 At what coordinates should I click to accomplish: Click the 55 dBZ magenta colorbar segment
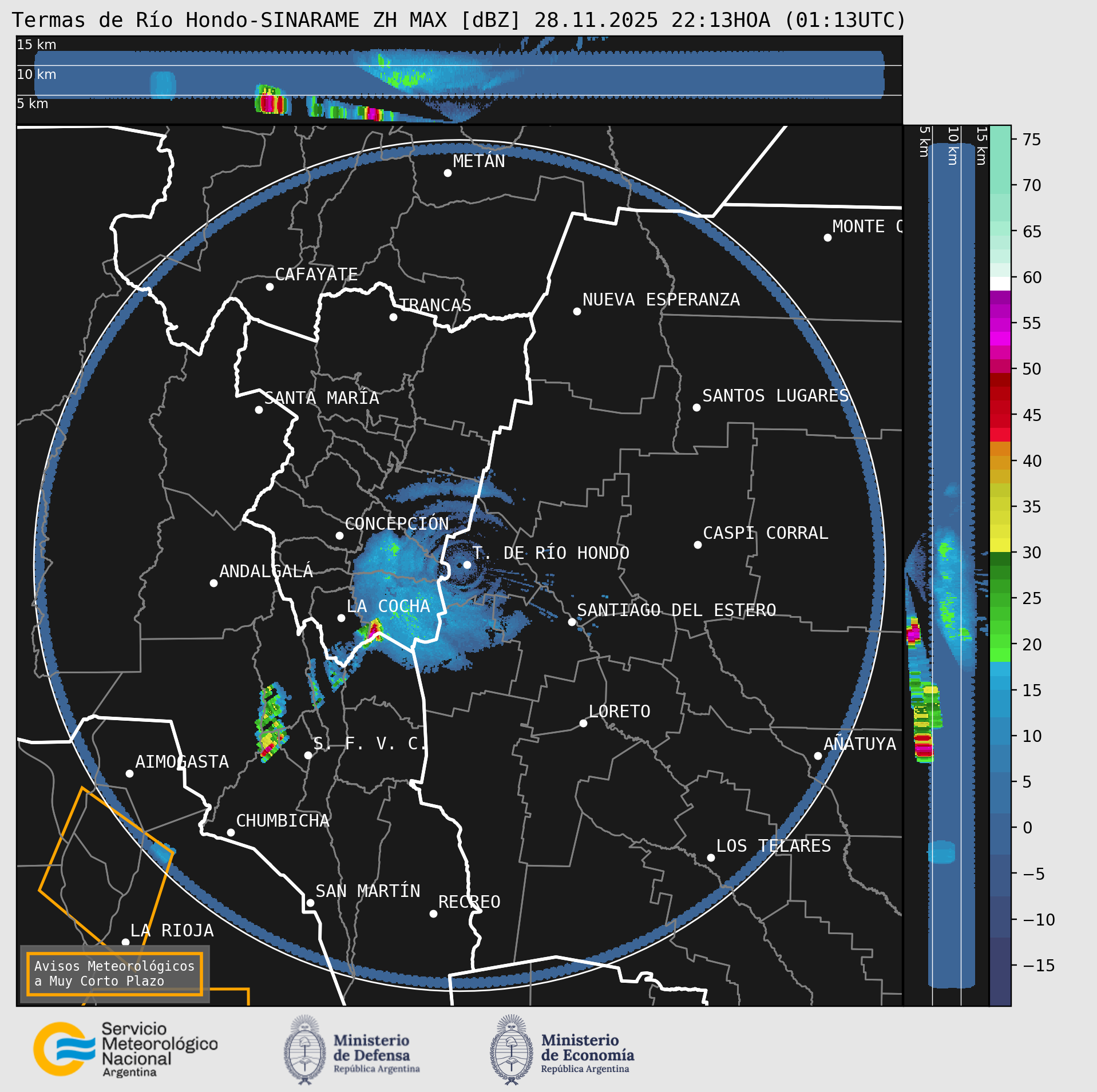click(x=1000, y=324)
